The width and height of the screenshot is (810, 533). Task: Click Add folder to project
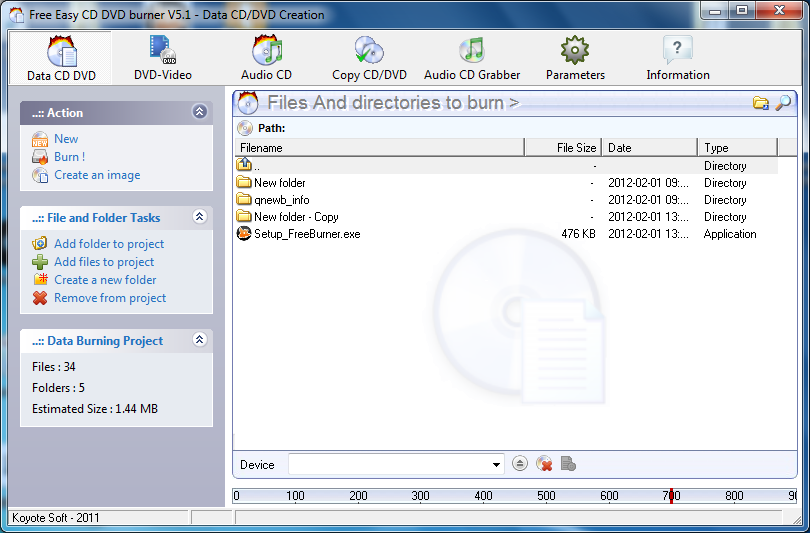click(109, 244)
